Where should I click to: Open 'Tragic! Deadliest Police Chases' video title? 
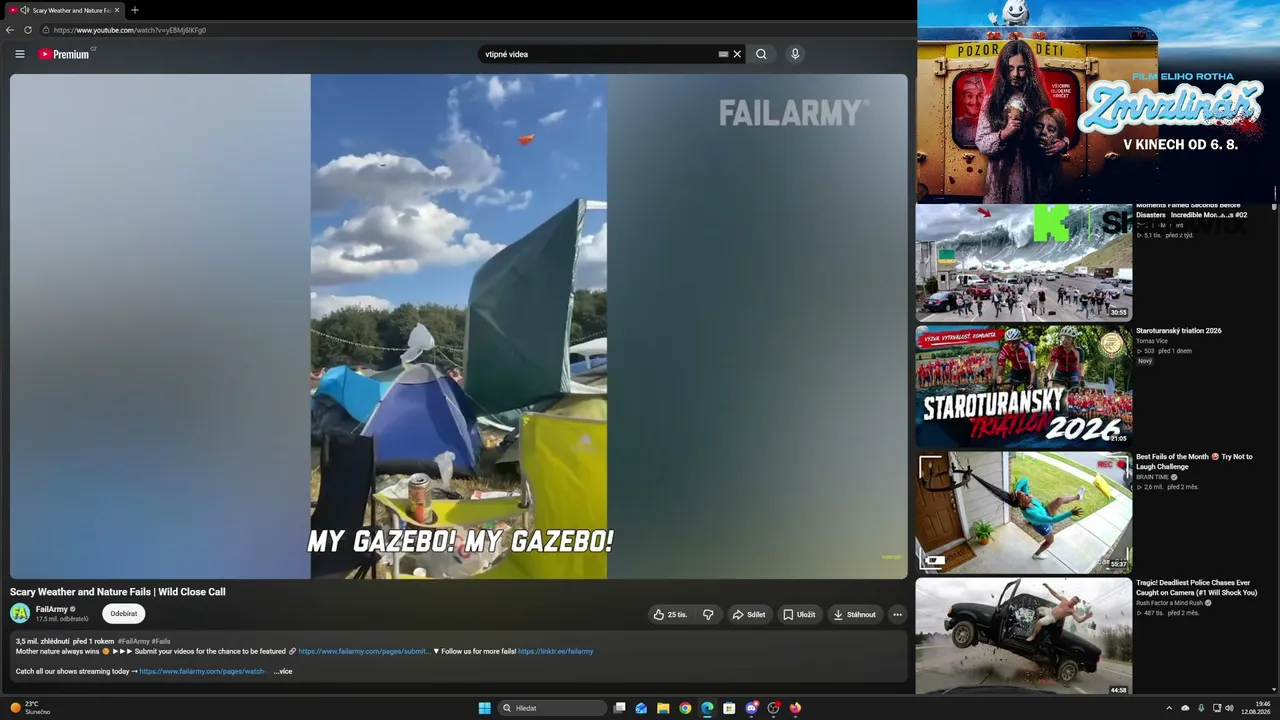[x=1197, y=587]
